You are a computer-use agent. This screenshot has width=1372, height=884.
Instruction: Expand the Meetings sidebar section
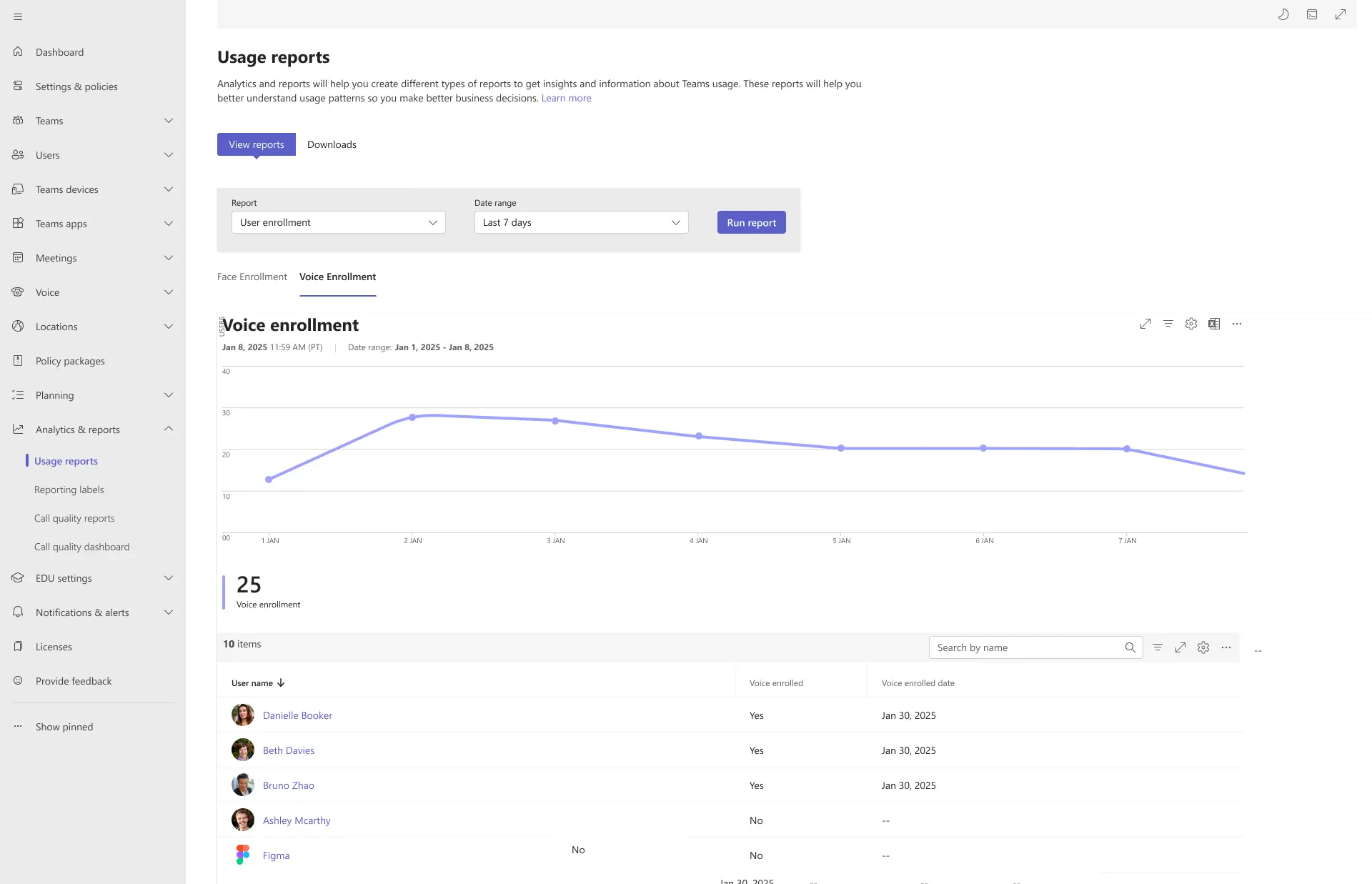[x=169, y=258]
